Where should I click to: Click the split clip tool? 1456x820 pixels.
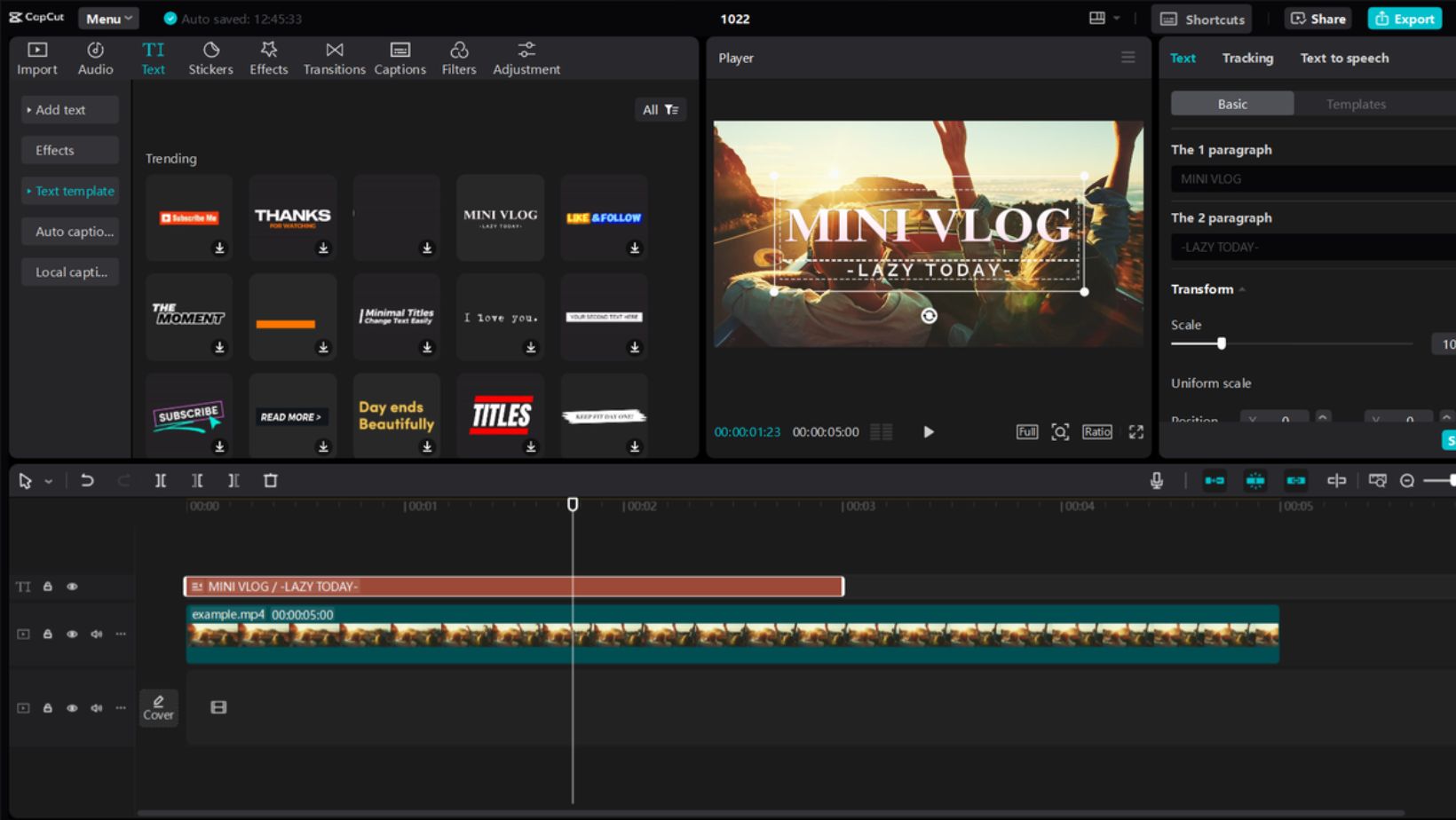(x=161, y=480)
